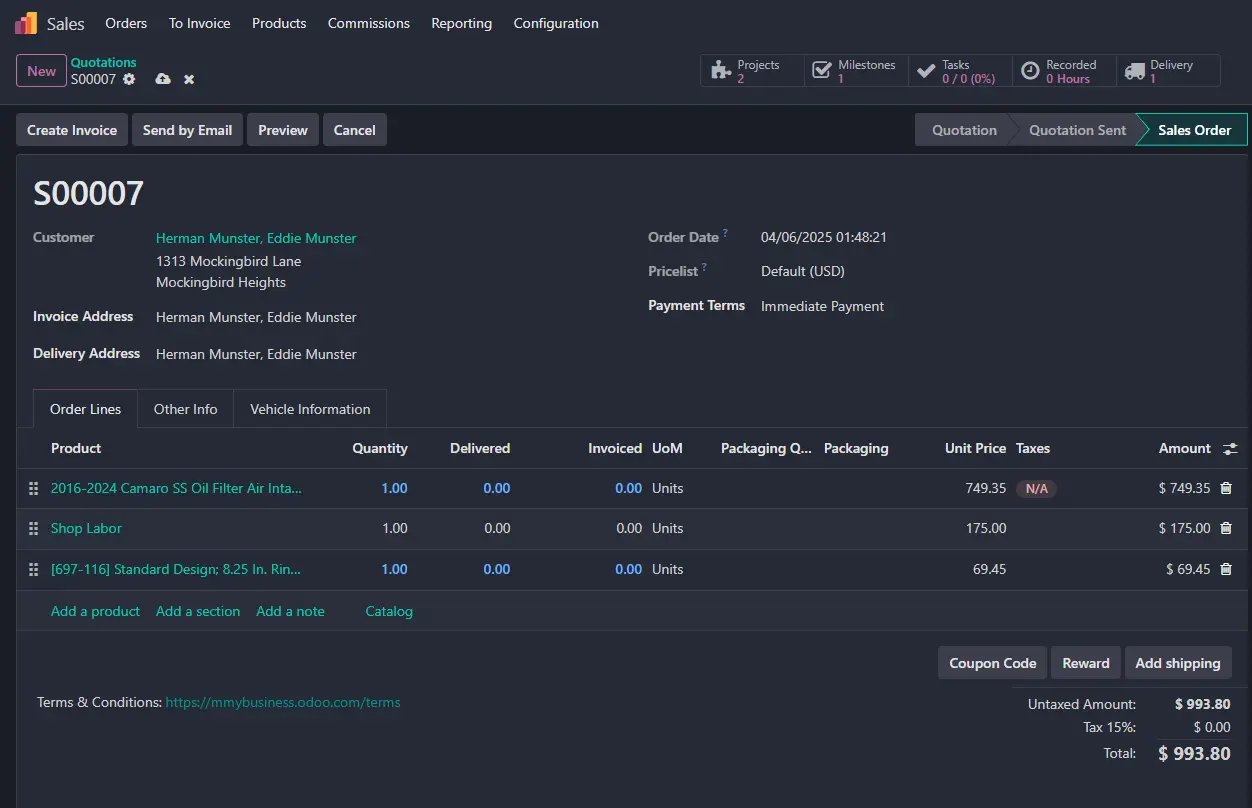Delete the Shop Labor line with trash icon

[1226, 528]
